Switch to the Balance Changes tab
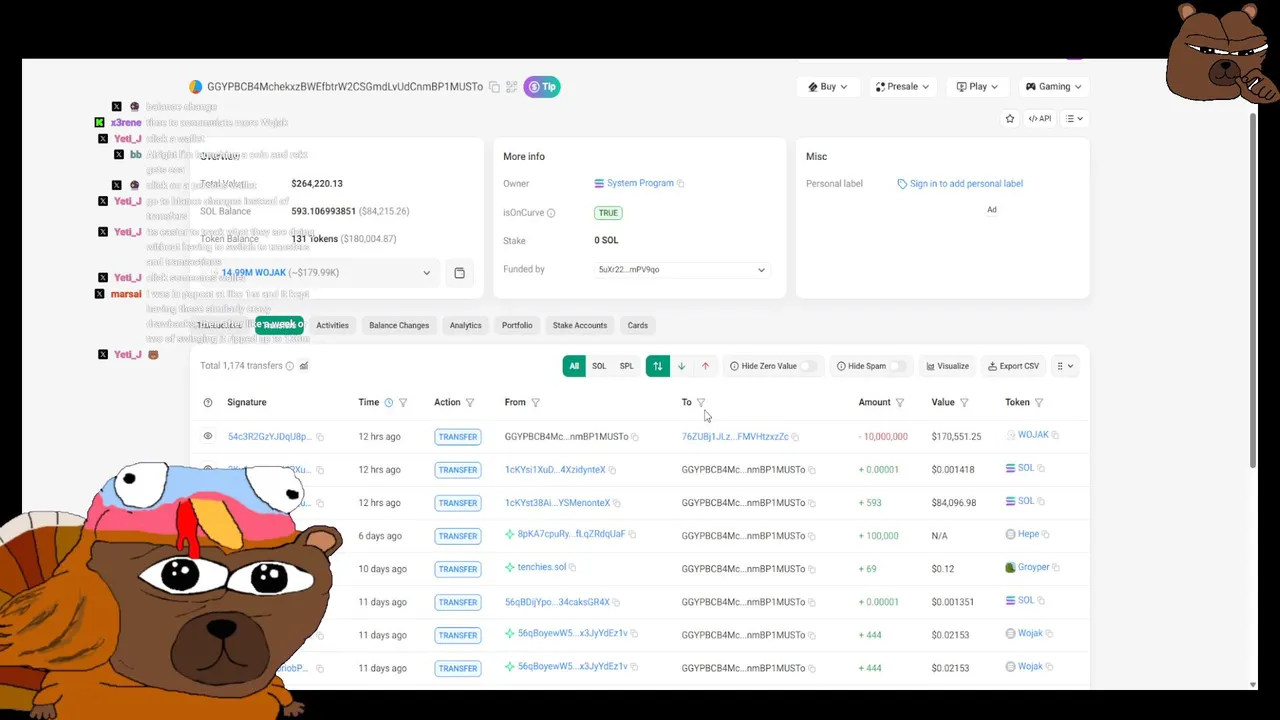This screenshot has height=720, width=1280. 399,325
